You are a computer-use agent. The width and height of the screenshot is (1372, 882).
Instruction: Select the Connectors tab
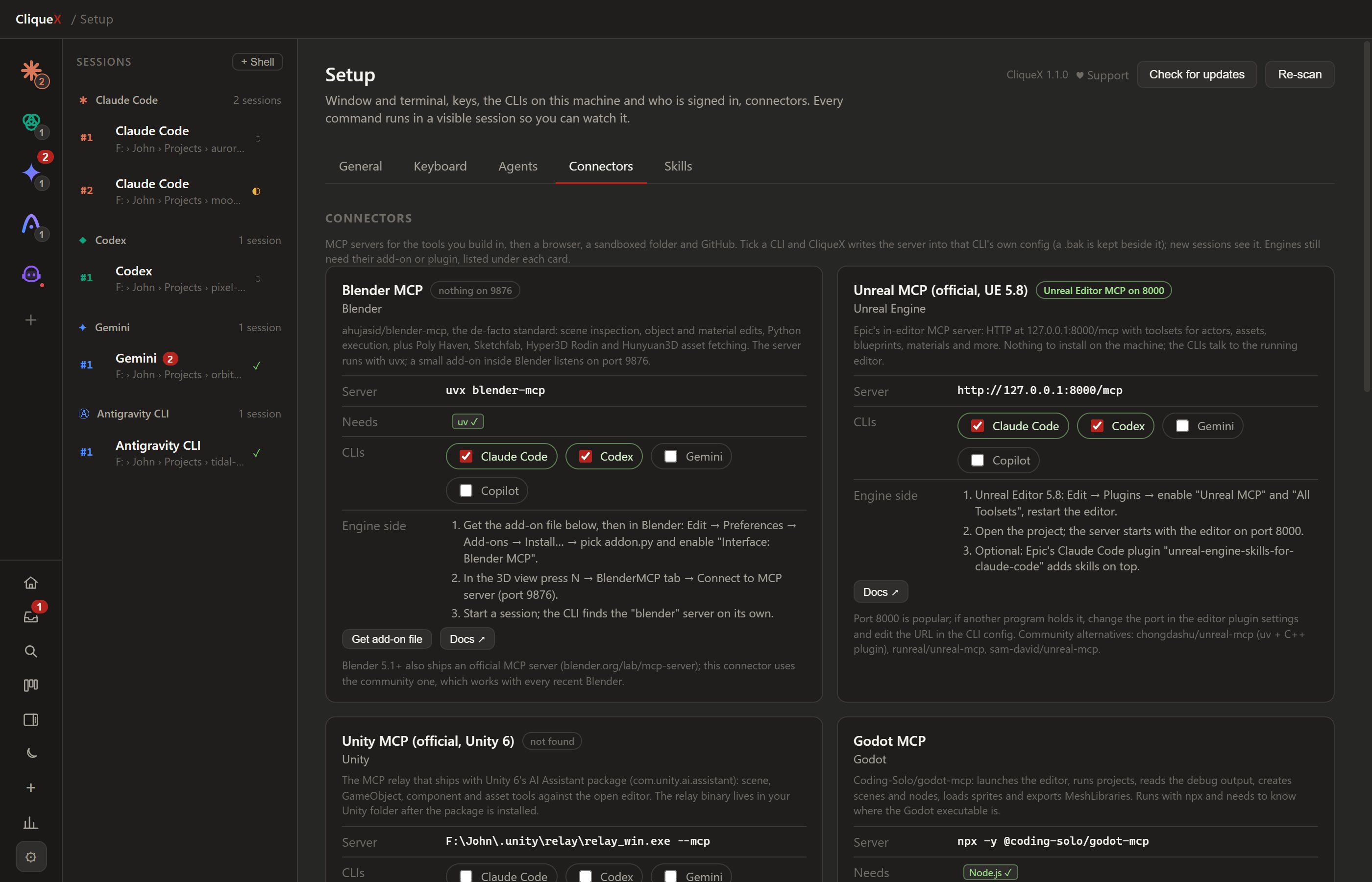pos(601,166)
